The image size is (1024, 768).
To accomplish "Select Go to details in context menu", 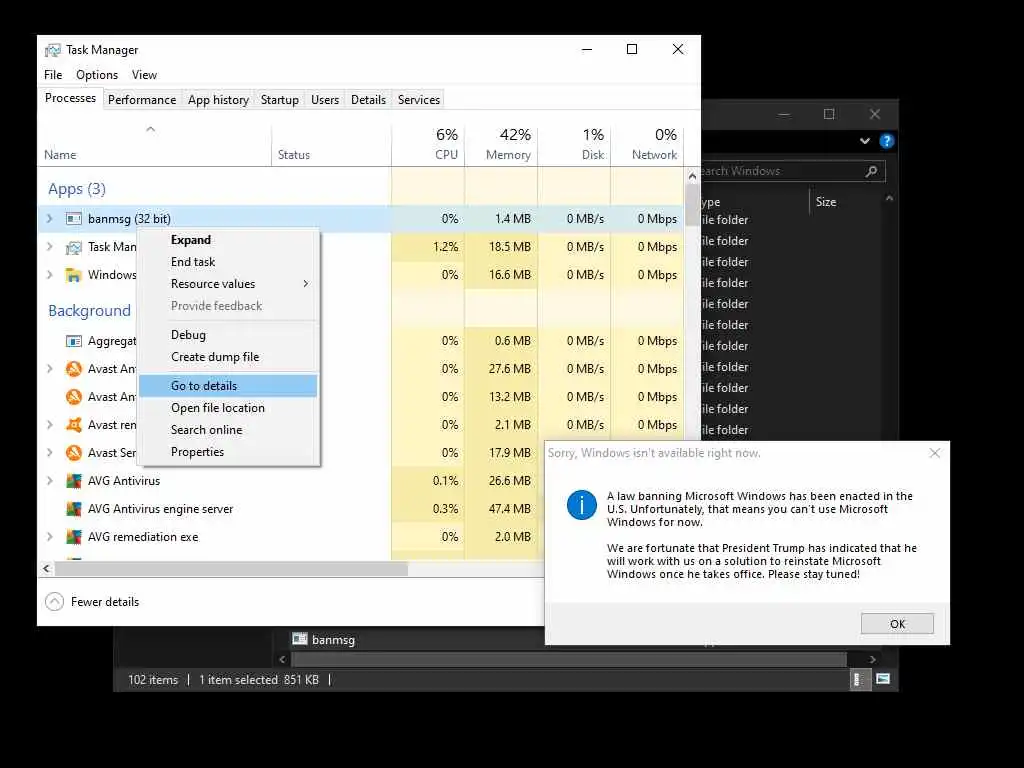I will click(229, 386).
